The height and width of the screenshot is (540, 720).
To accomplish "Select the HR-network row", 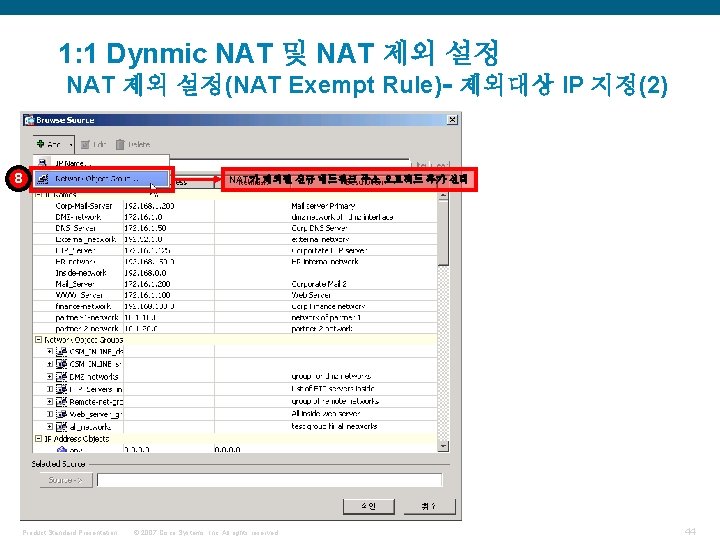I will [x=235, y=262].
